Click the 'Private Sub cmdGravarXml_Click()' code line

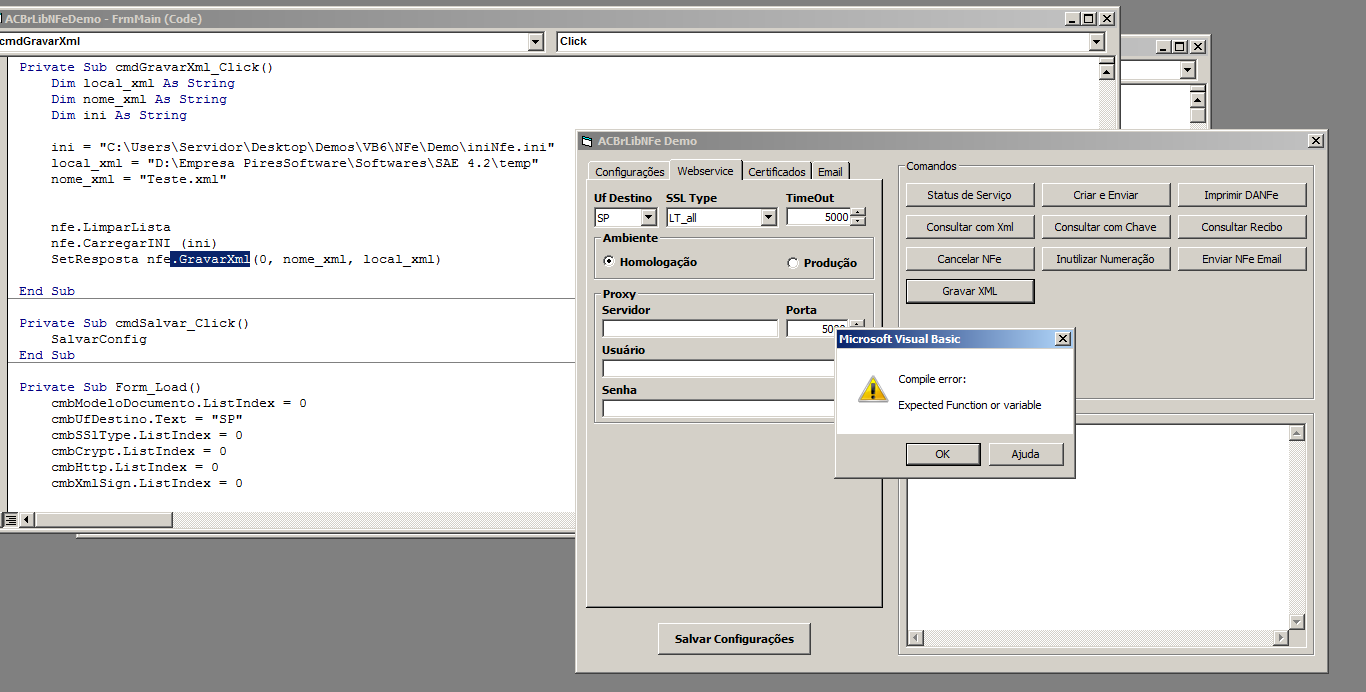pos(146,68)
